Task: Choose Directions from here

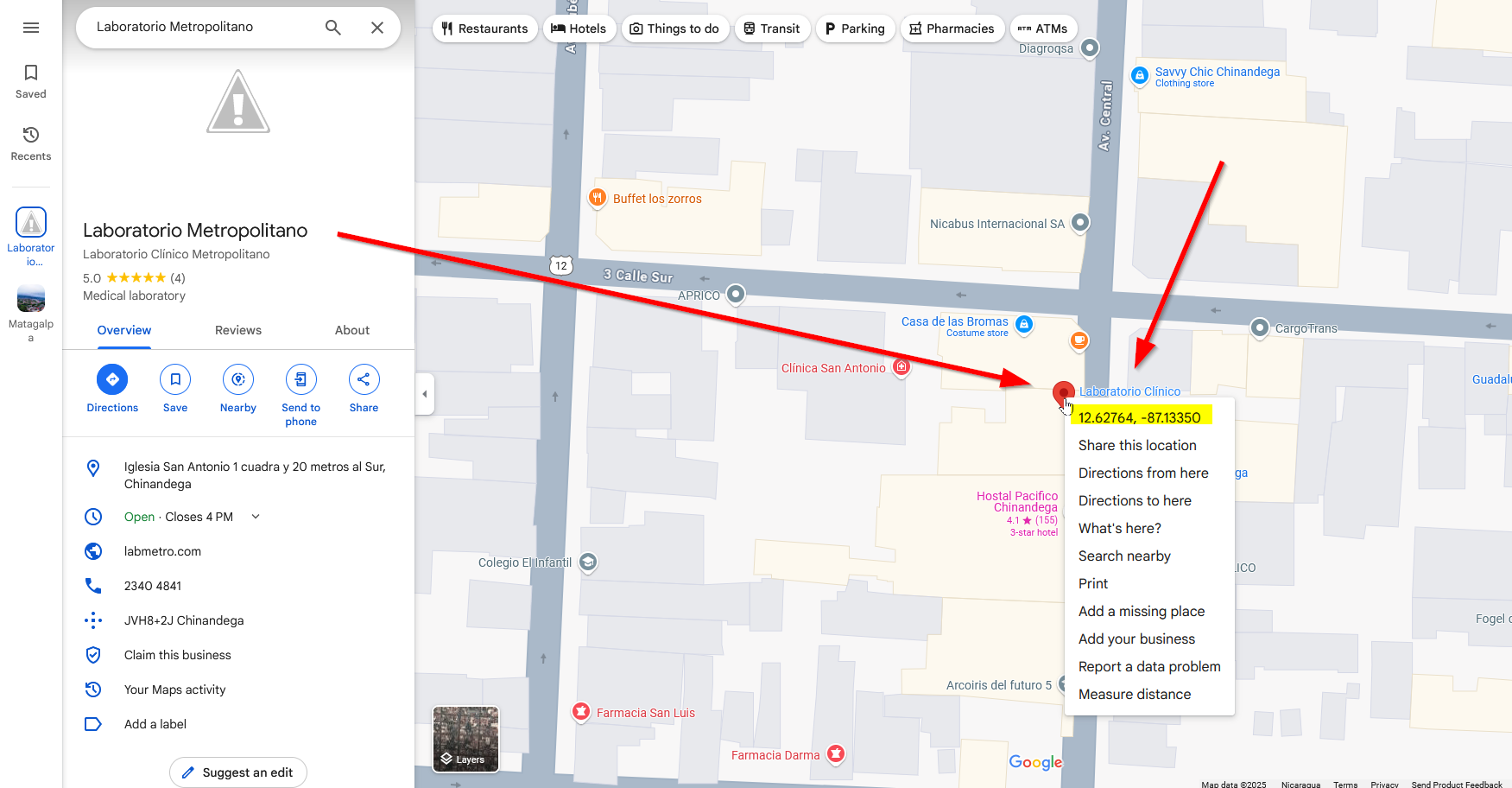Action: pos(1143,473)
